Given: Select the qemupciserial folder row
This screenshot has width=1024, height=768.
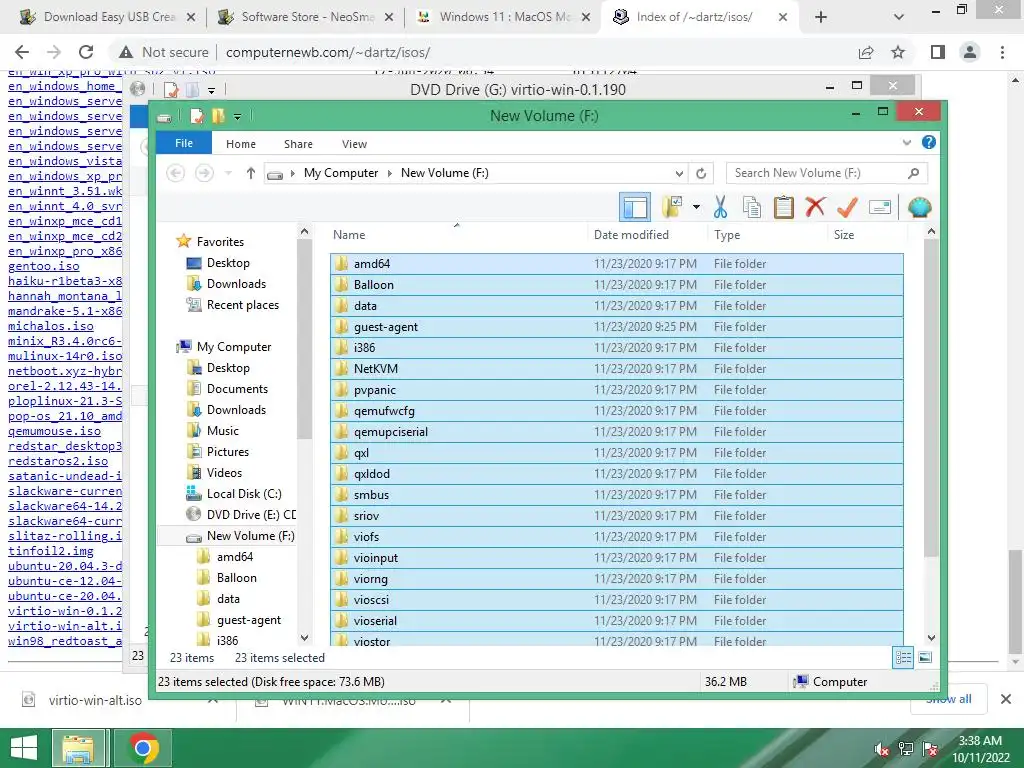Looking at the screenshot, I should [x=617, y=432].
